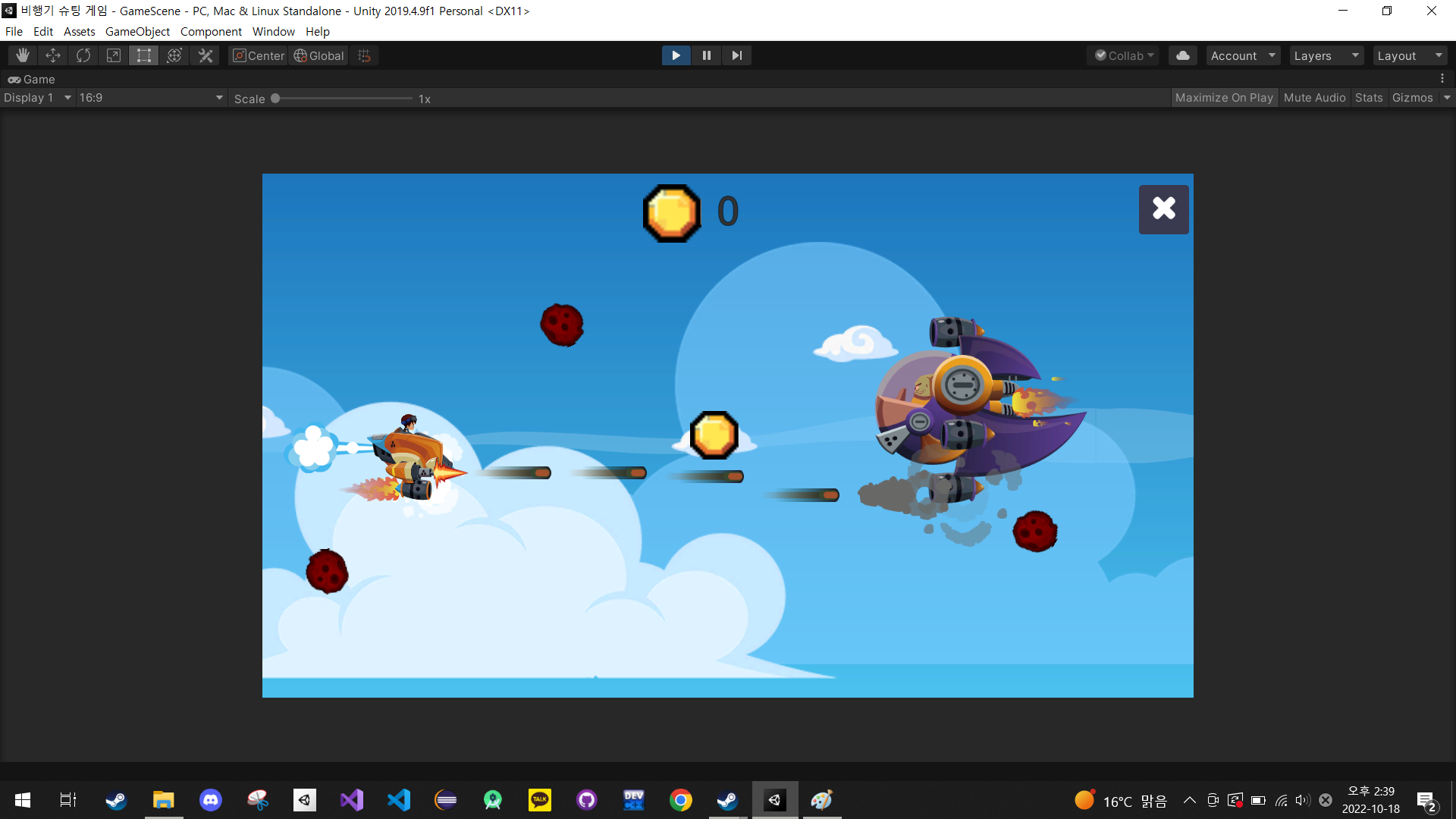
Task: Open Discord from the taskbar
Action: [210, 799]
